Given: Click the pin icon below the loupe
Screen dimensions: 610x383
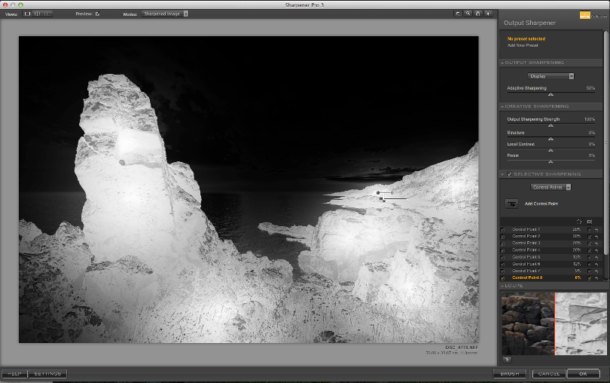Looking at the screenshot, I should 507,359.
